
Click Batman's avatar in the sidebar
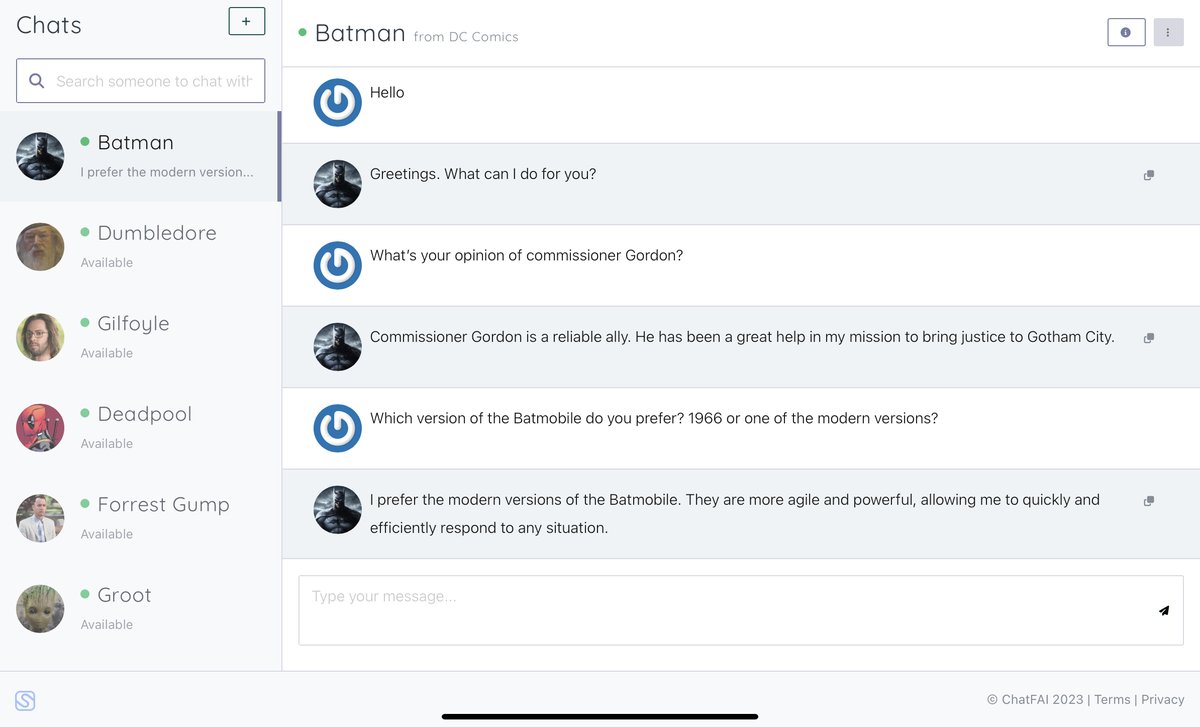[x=40, y=156]
